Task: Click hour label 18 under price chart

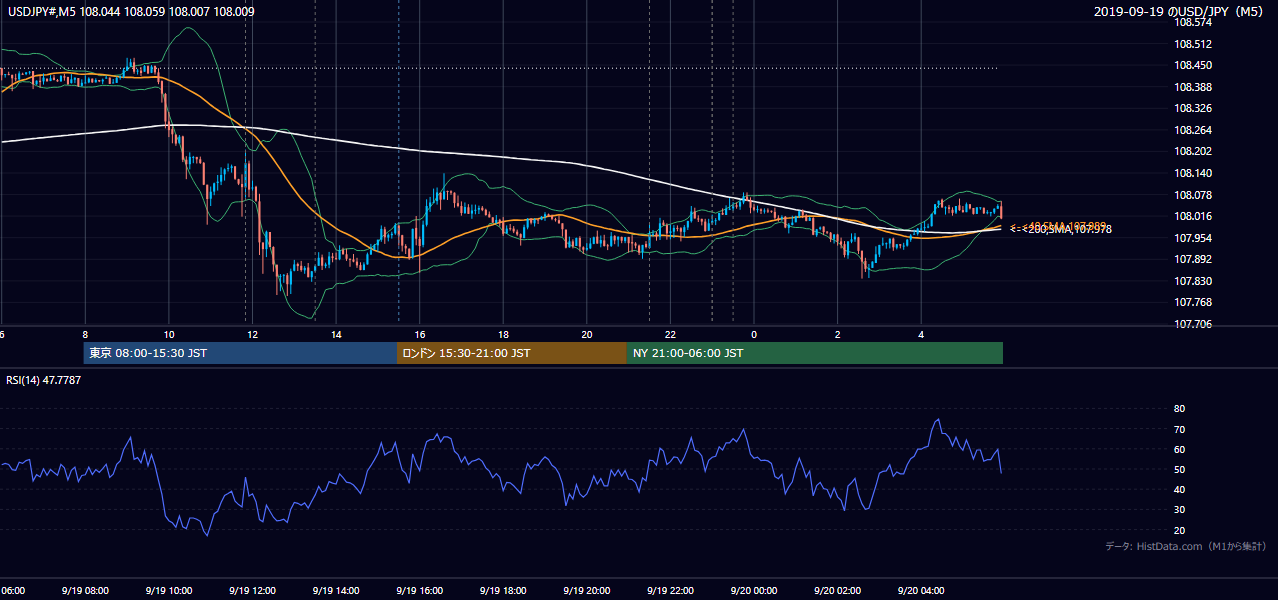Action: [503, 335]
